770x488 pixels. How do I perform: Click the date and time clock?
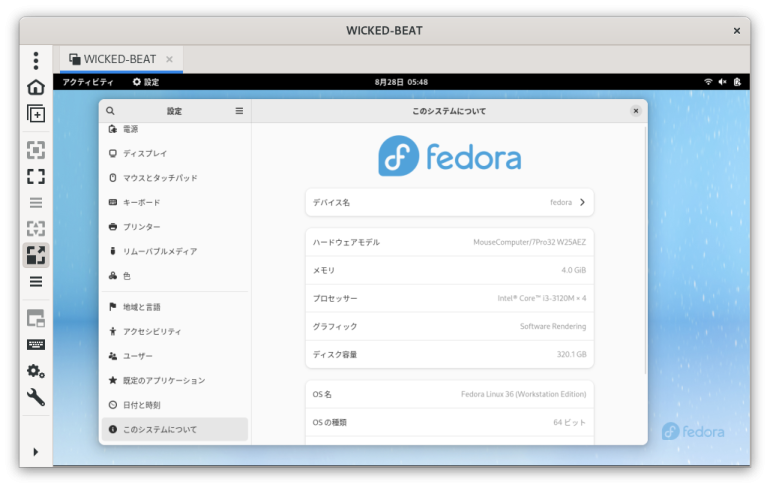tap(401, 82)
